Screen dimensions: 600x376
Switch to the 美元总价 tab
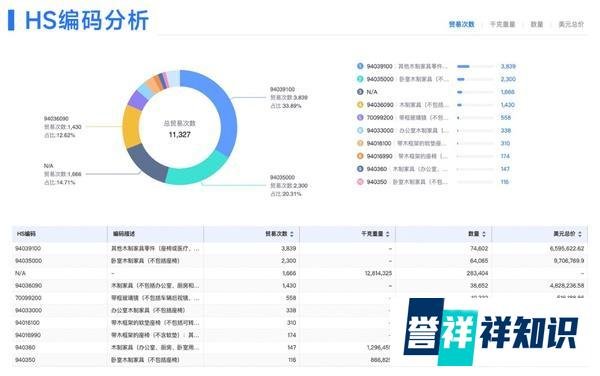click(571, 24)
